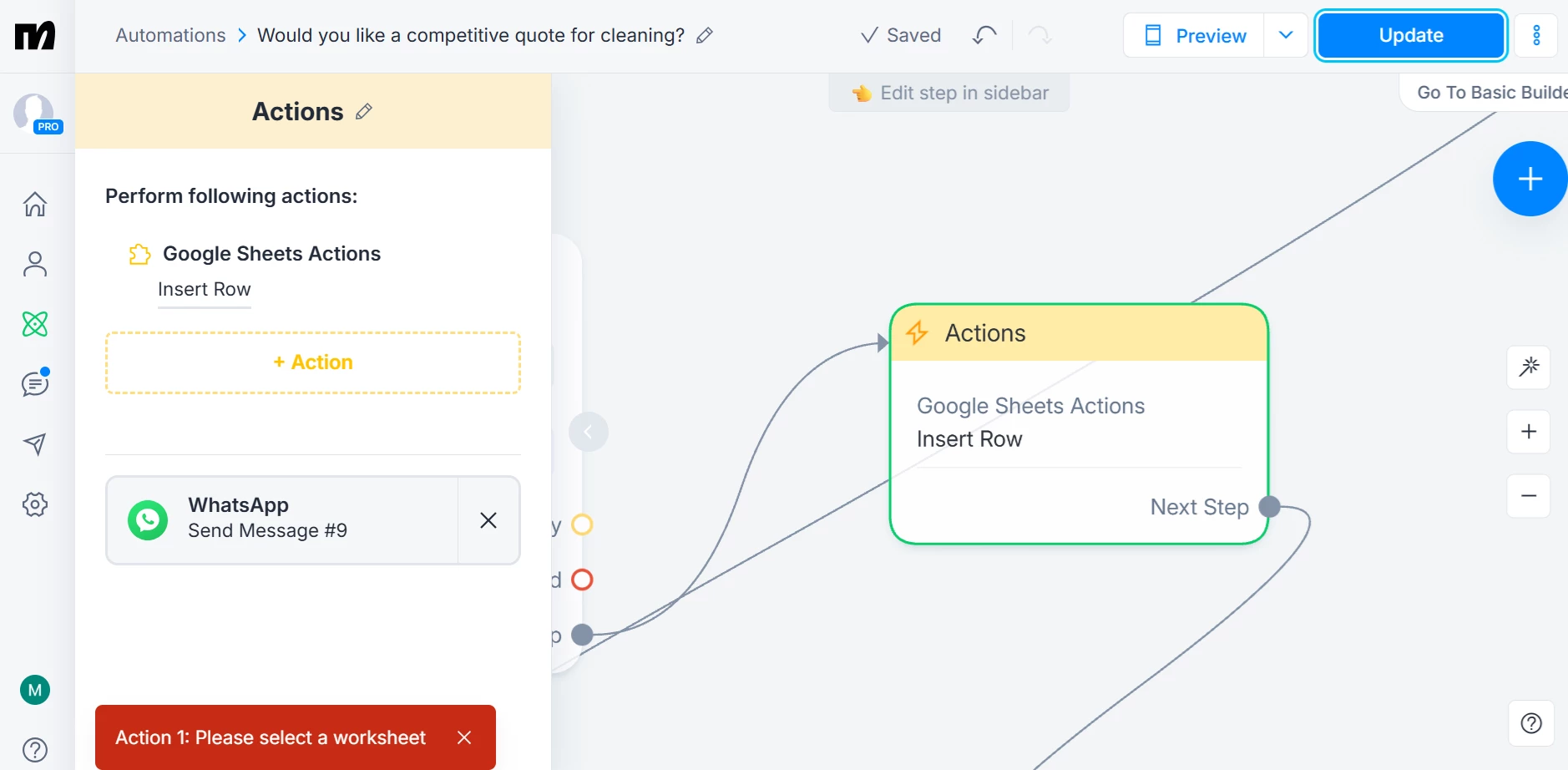Redo the last undone change
The width and height of the screenshot is (1568, 770).
[x=1040, y=35]
